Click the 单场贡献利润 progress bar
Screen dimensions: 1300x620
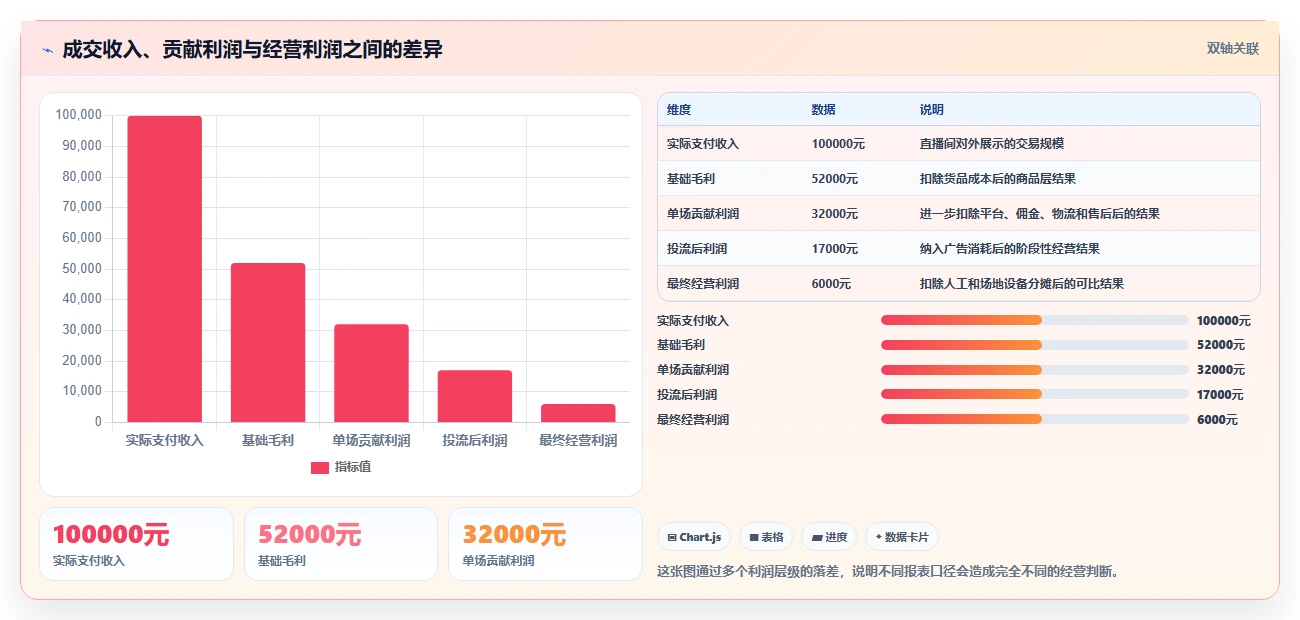point(1035,370)
